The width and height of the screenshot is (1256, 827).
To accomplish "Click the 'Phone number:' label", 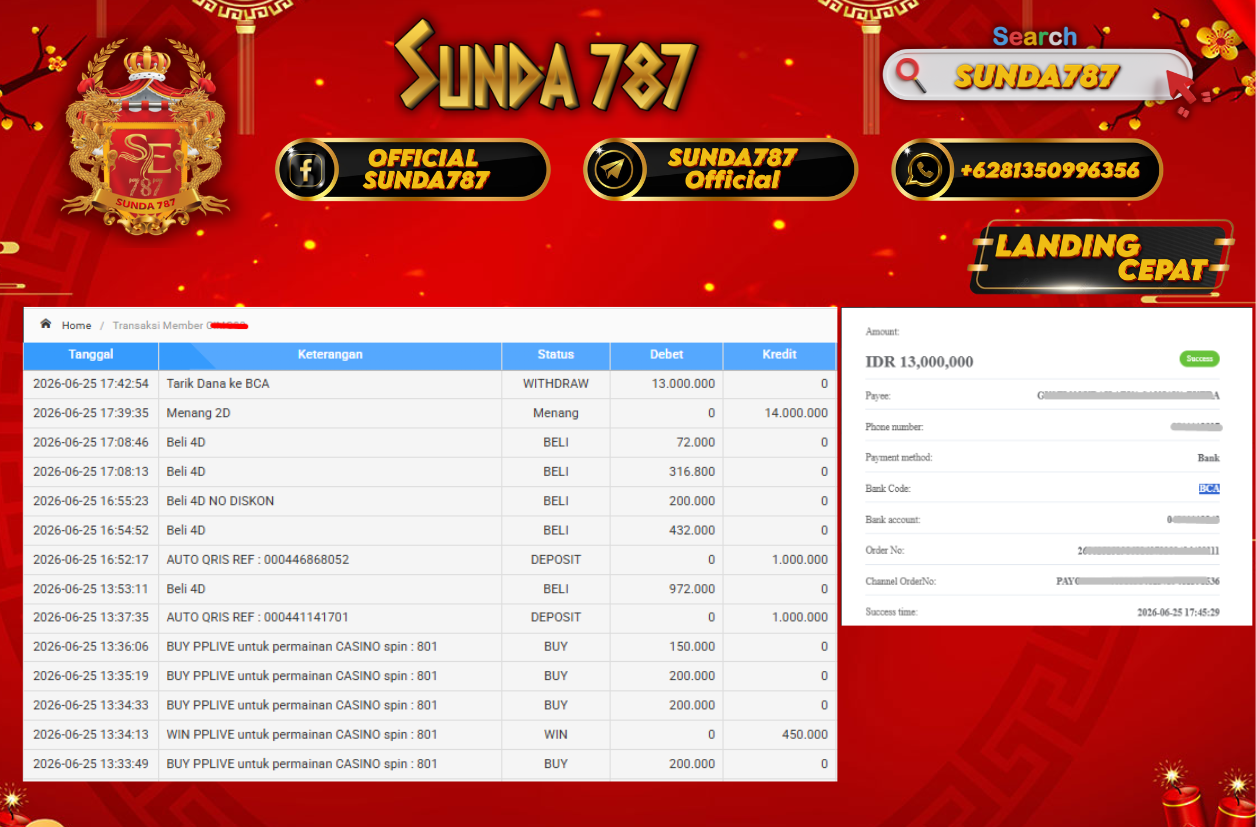I will tap(894, 427).
